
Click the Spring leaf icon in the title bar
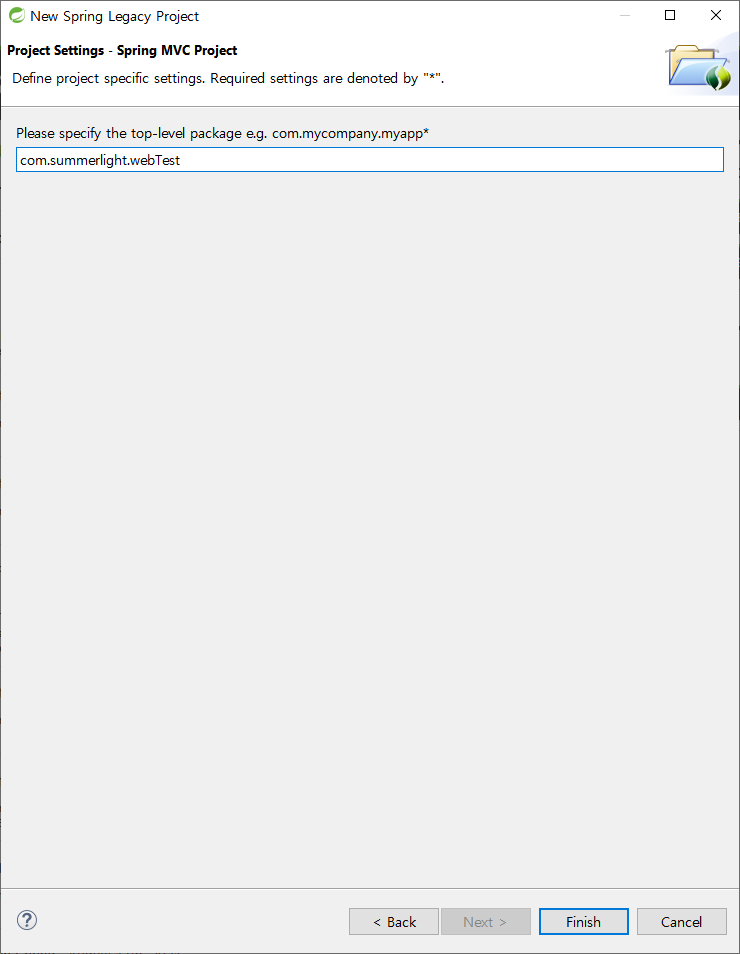[16, 15]
